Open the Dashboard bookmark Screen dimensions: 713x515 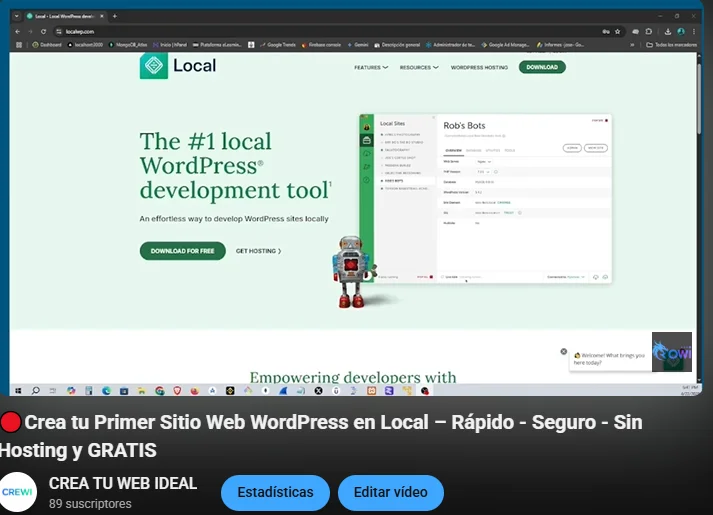coord(47,45)
